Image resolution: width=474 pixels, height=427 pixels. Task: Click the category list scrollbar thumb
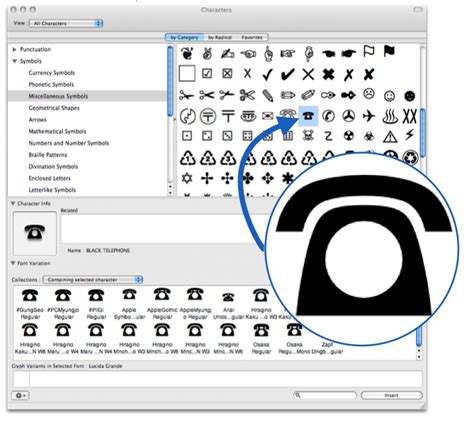[170, 81]
